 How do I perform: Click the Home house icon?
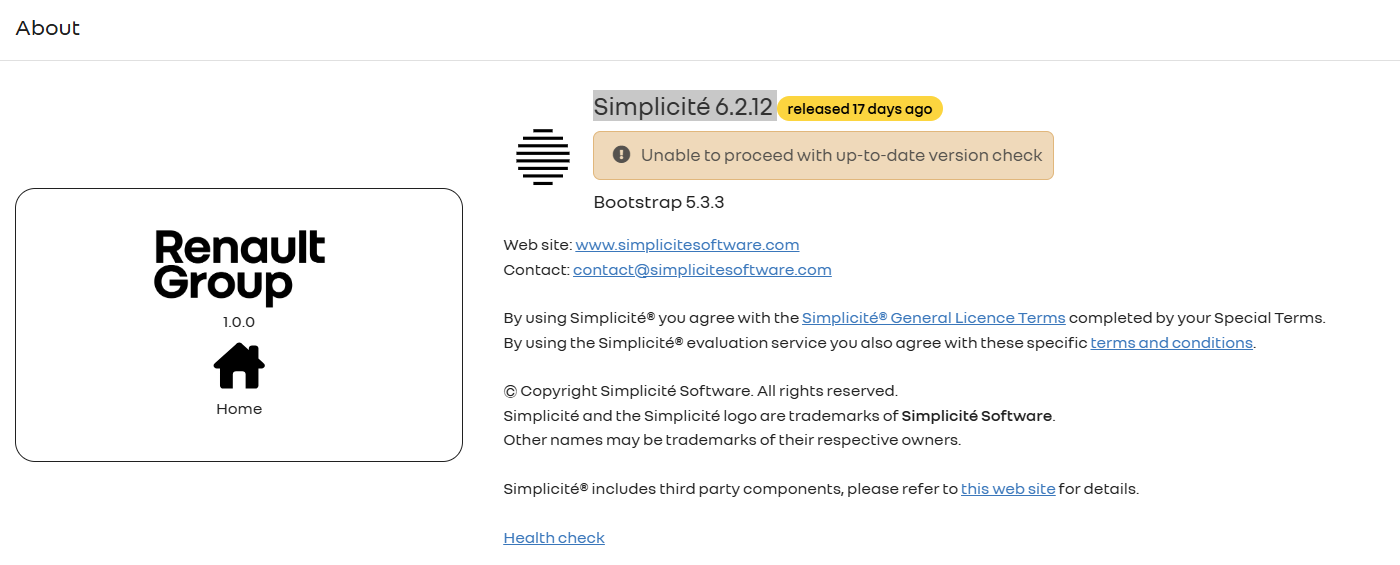point(239,366)
